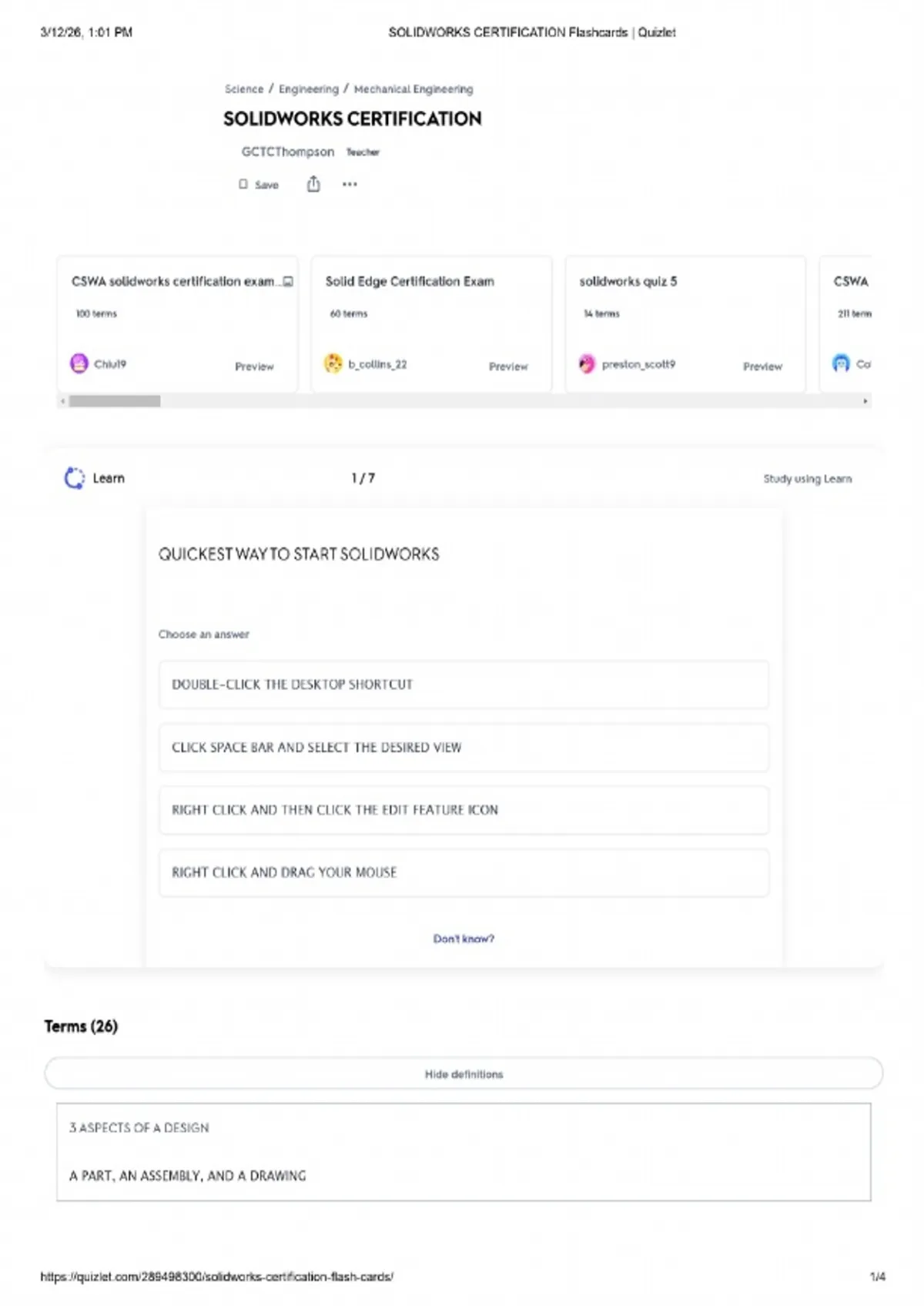
Task: Select answer "Double-click the desktop shortcut"
Action: 464,685
